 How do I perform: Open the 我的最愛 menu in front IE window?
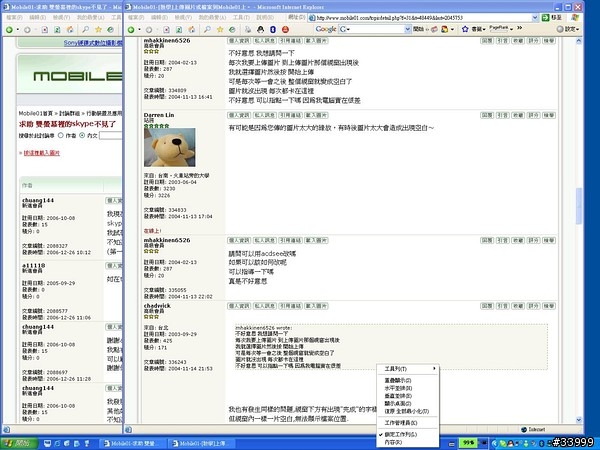[x=212, y=18]
